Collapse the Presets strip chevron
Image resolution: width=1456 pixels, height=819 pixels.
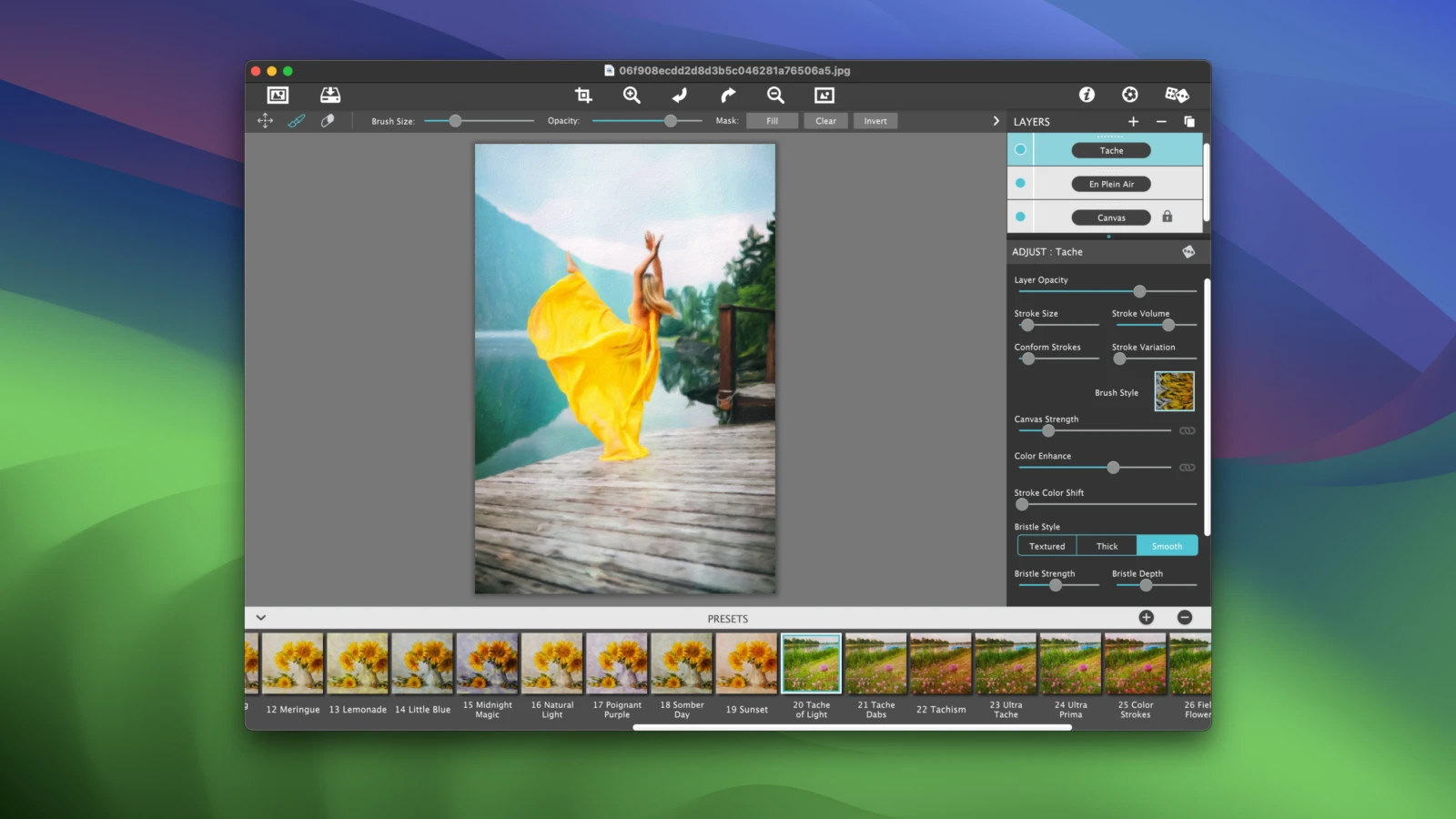(261, 617)
